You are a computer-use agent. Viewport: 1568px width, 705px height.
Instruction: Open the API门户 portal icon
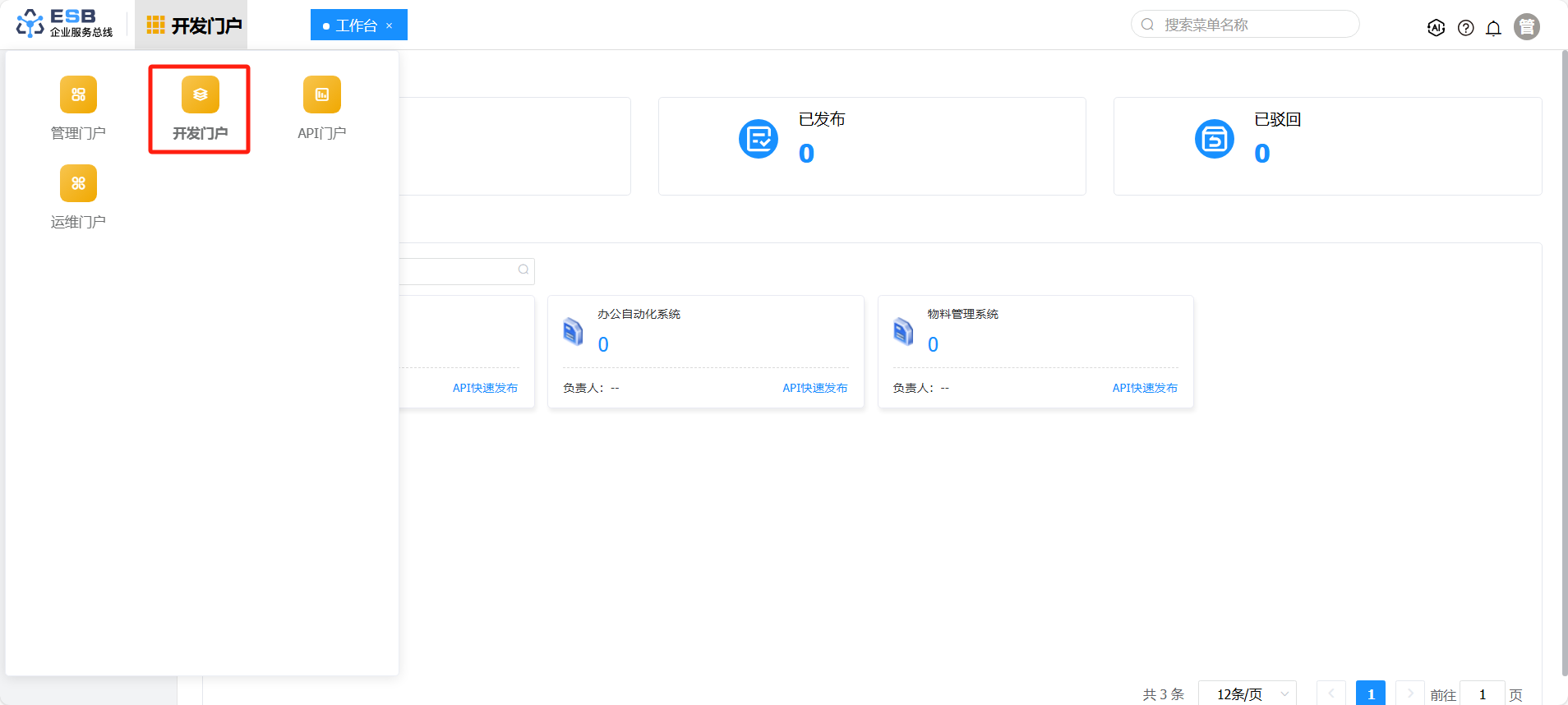321,94
